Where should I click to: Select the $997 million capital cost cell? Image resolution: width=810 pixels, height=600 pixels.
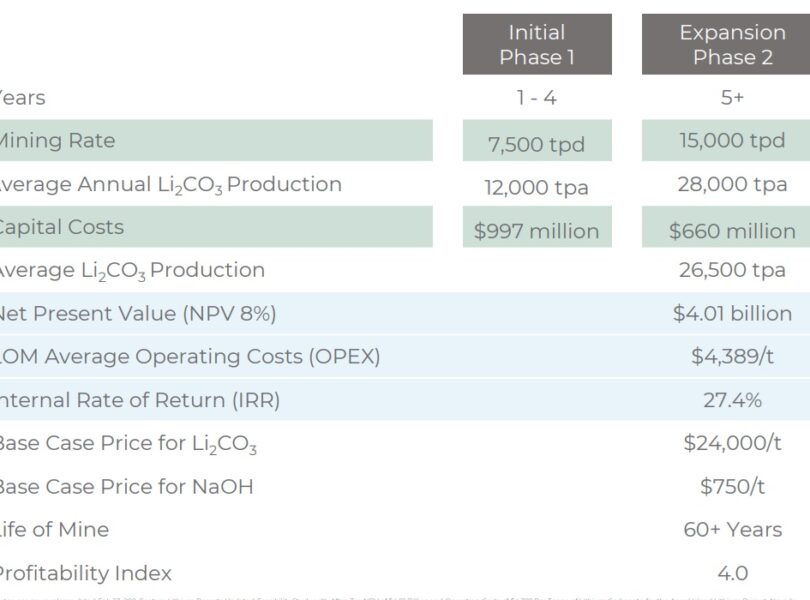tap(537, 231)
